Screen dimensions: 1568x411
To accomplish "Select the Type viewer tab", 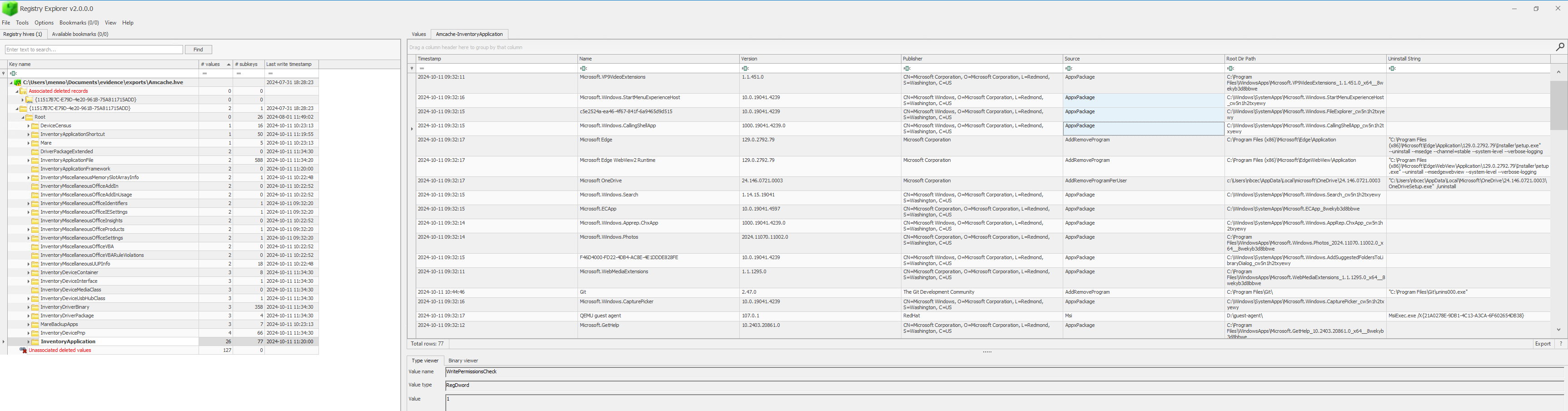I will [425, 361].
